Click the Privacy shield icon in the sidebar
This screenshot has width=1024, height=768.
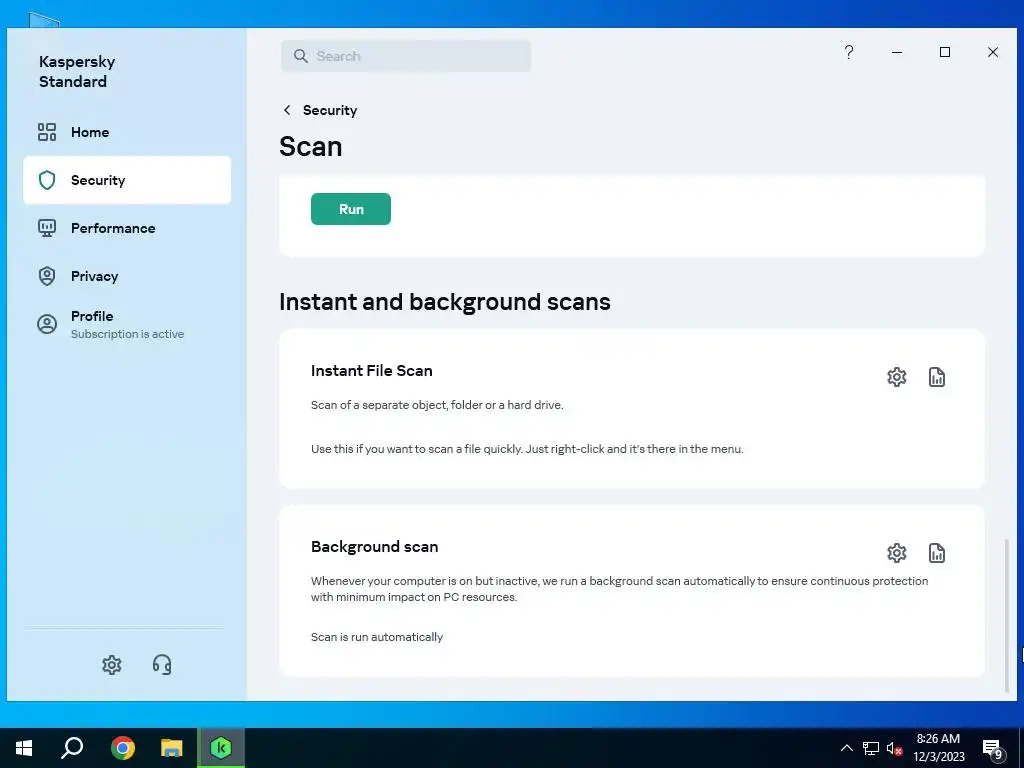tap(47, 276)
